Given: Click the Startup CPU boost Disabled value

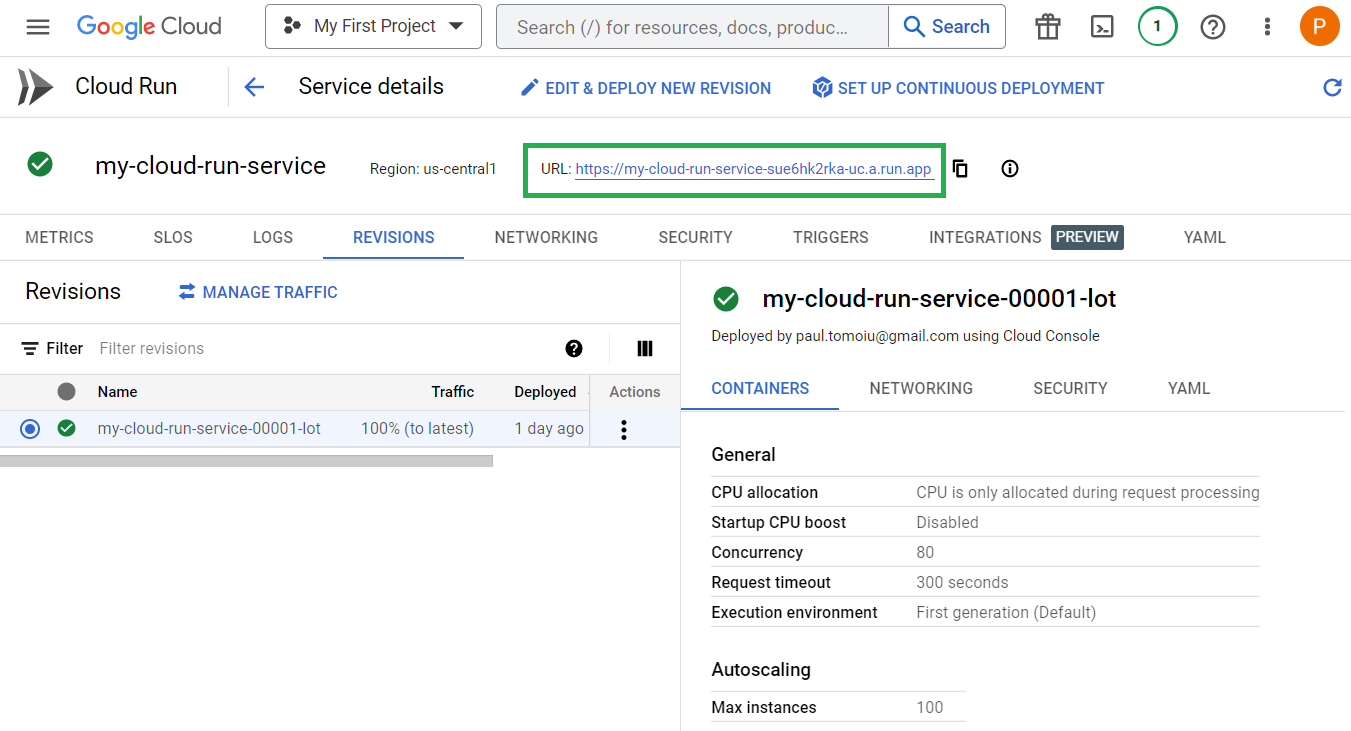Looking at the screenshot, I should [x=947, y=522].
